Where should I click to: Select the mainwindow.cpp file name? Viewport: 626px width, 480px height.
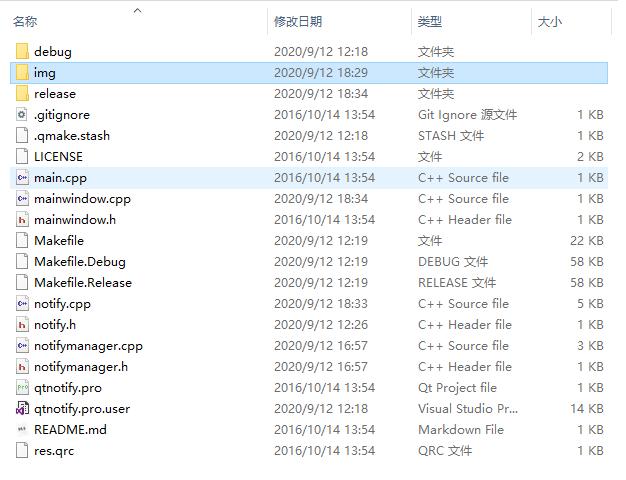82,199
